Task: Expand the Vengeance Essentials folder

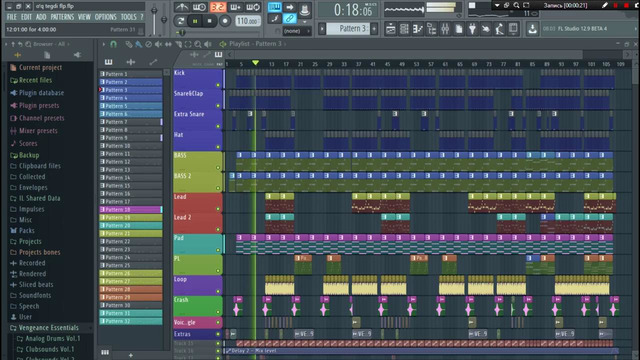Action: pyautogui.click(x=49, y=328)
